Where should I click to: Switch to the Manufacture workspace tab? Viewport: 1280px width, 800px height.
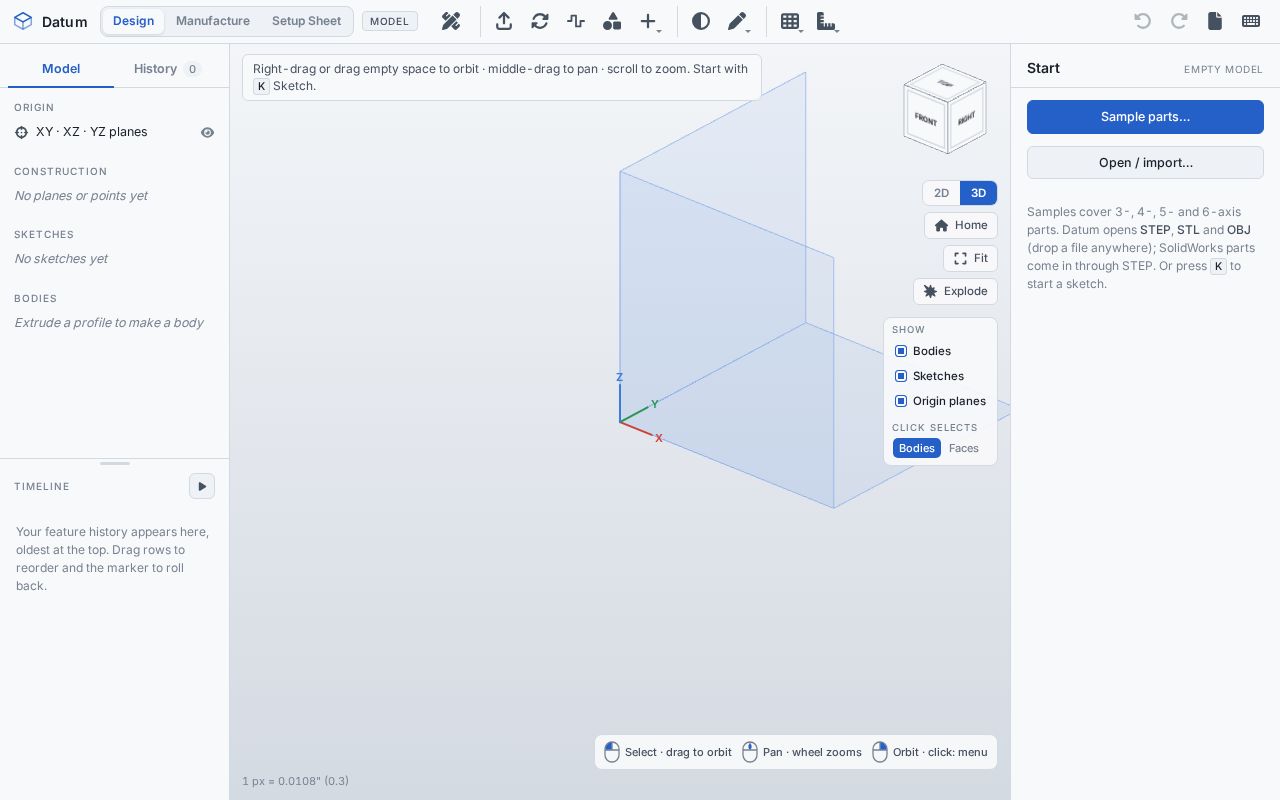click(213, 21)
